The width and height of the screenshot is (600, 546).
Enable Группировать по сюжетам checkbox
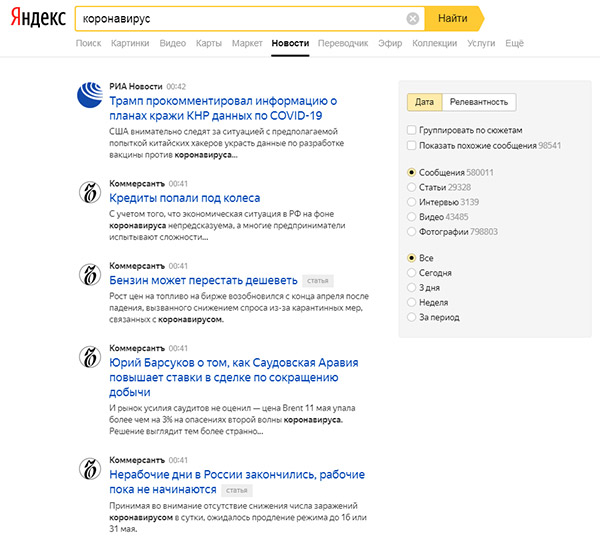(411, 130)
